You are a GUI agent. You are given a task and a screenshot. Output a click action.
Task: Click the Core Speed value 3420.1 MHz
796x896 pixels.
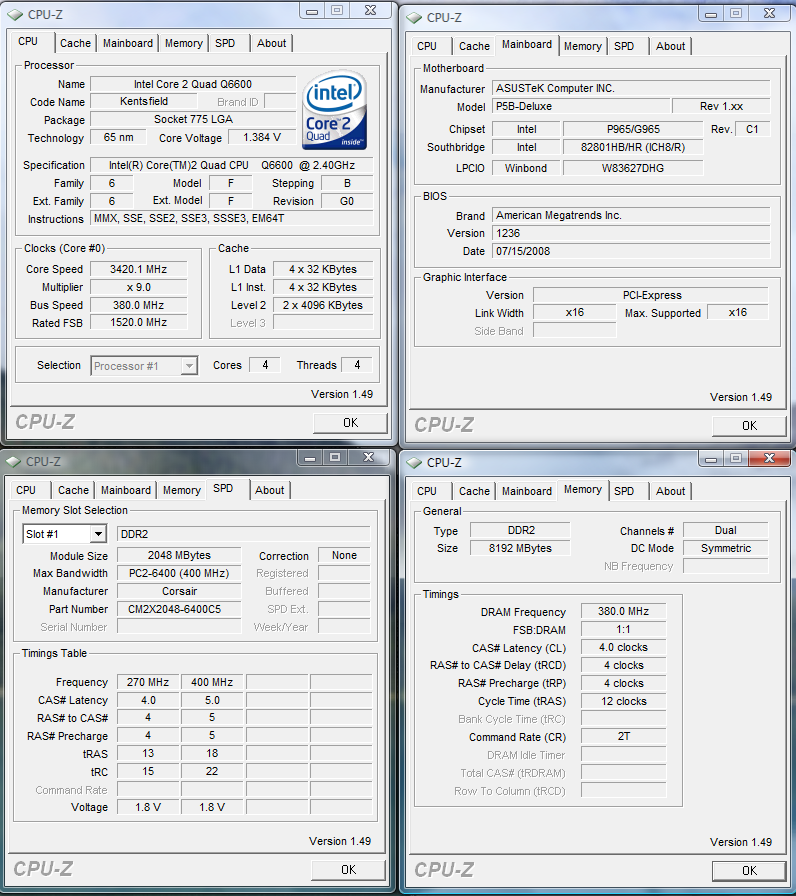point(138,269)
